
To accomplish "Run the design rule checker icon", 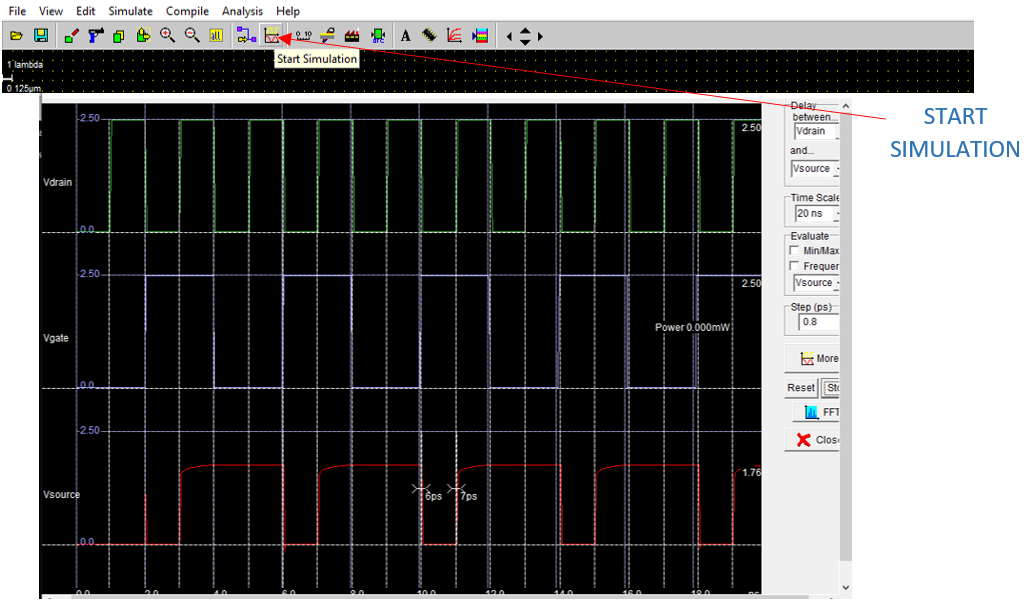I will pyautogui.click(x=377, y=36).
